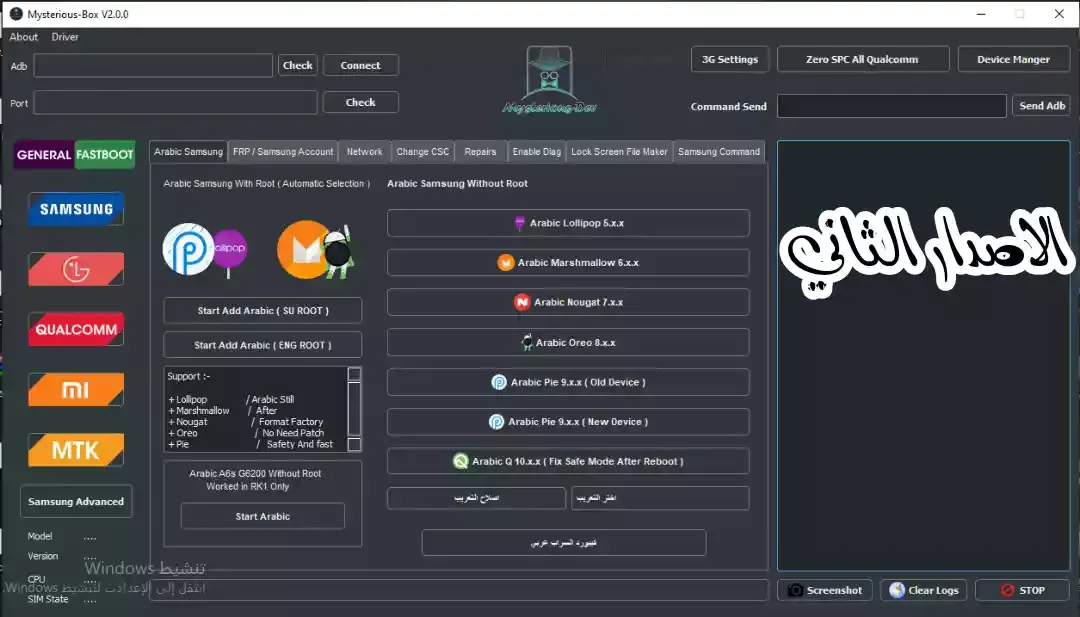
Task: Open the Repairs tab
Action: [x=480, y=151]
